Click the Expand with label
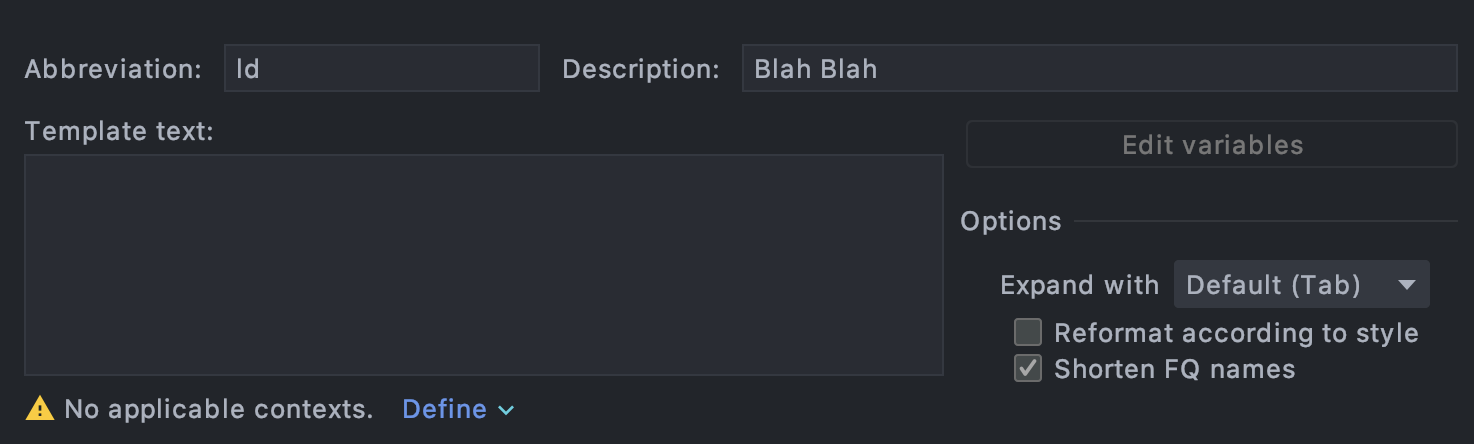This screenshot has width=1474, height=444. coord(1079,285)
